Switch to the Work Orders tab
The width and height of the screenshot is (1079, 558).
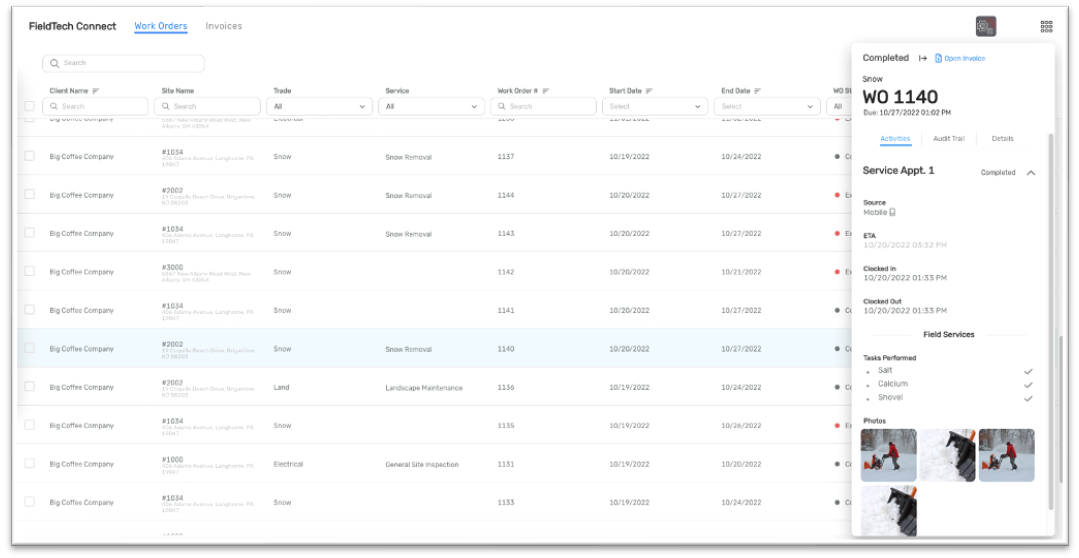160,26
